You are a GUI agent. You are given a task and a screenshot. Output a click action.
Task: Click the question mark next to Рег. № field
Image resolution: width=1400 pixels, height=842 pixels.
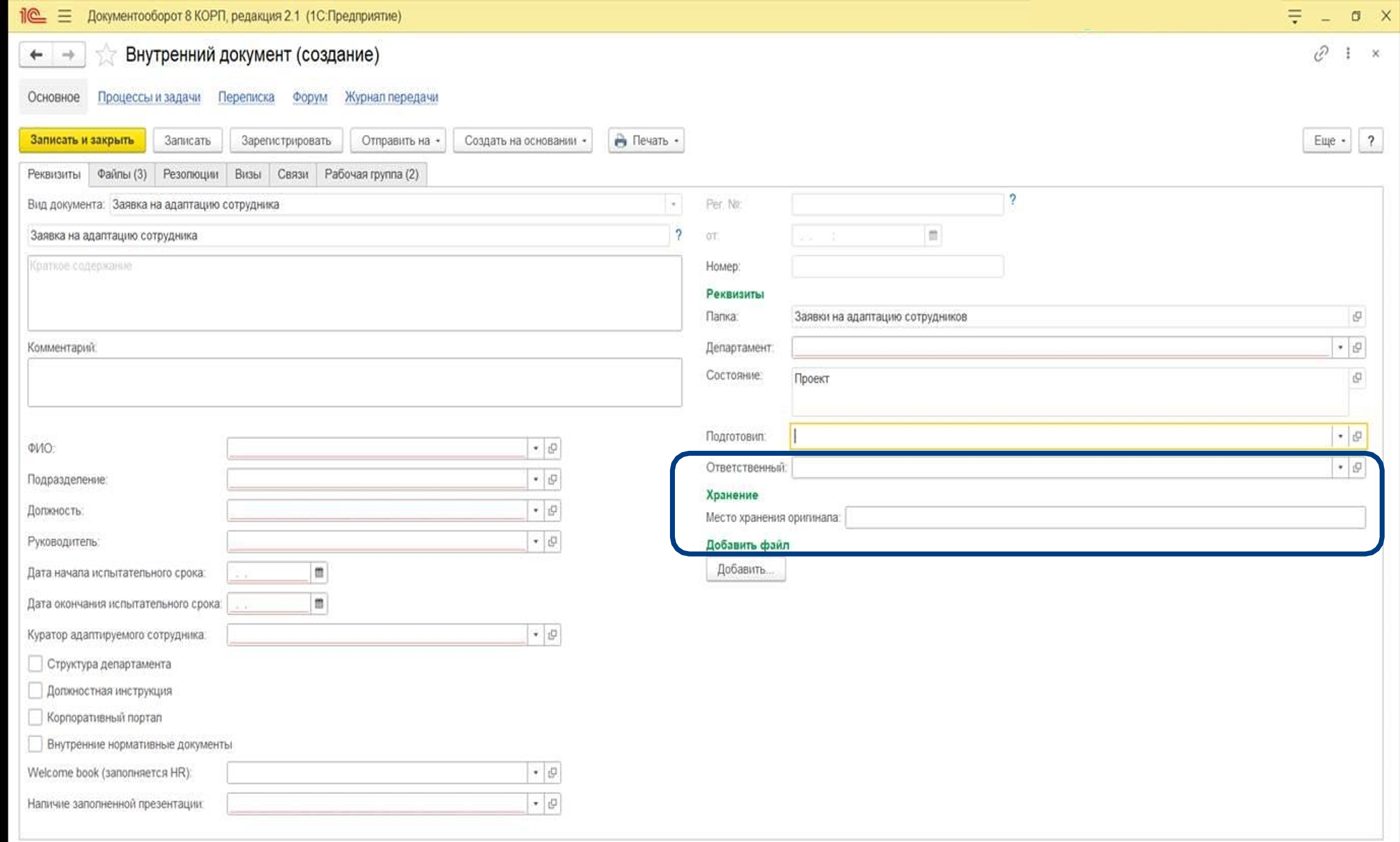point(1012,200)
